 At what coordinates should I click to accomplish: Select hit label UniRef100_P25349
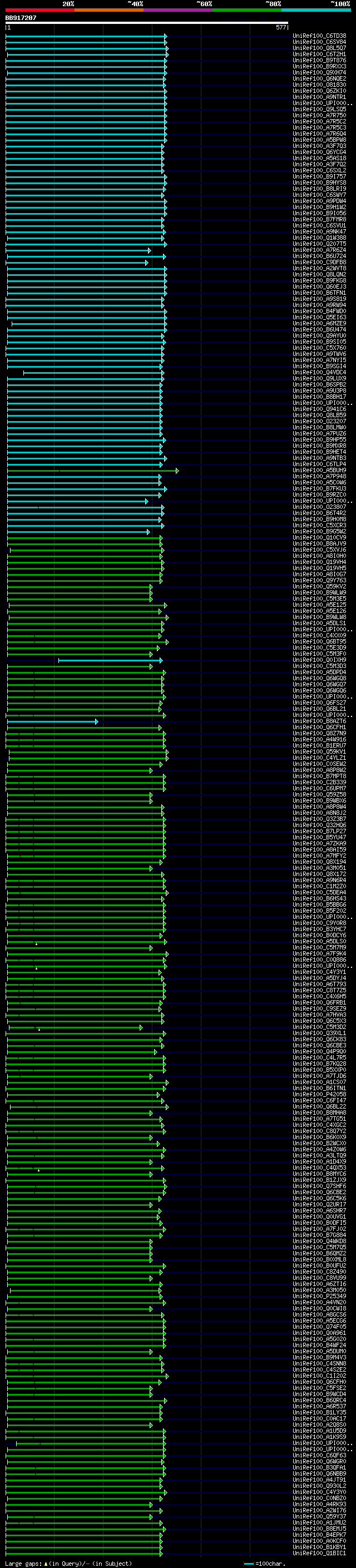click(x=319, y=1296)
